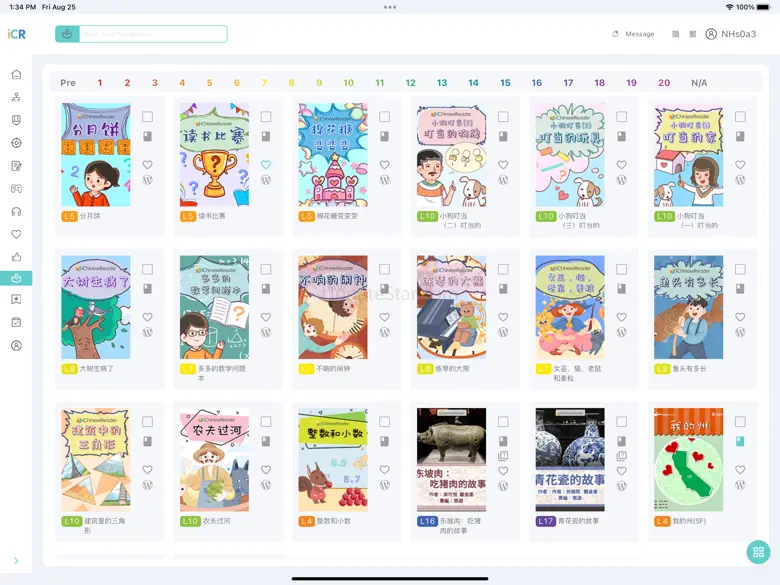Expand the sidebar with the bottom chevron
This screenshot has width=780, height=585.
[16, 561]
